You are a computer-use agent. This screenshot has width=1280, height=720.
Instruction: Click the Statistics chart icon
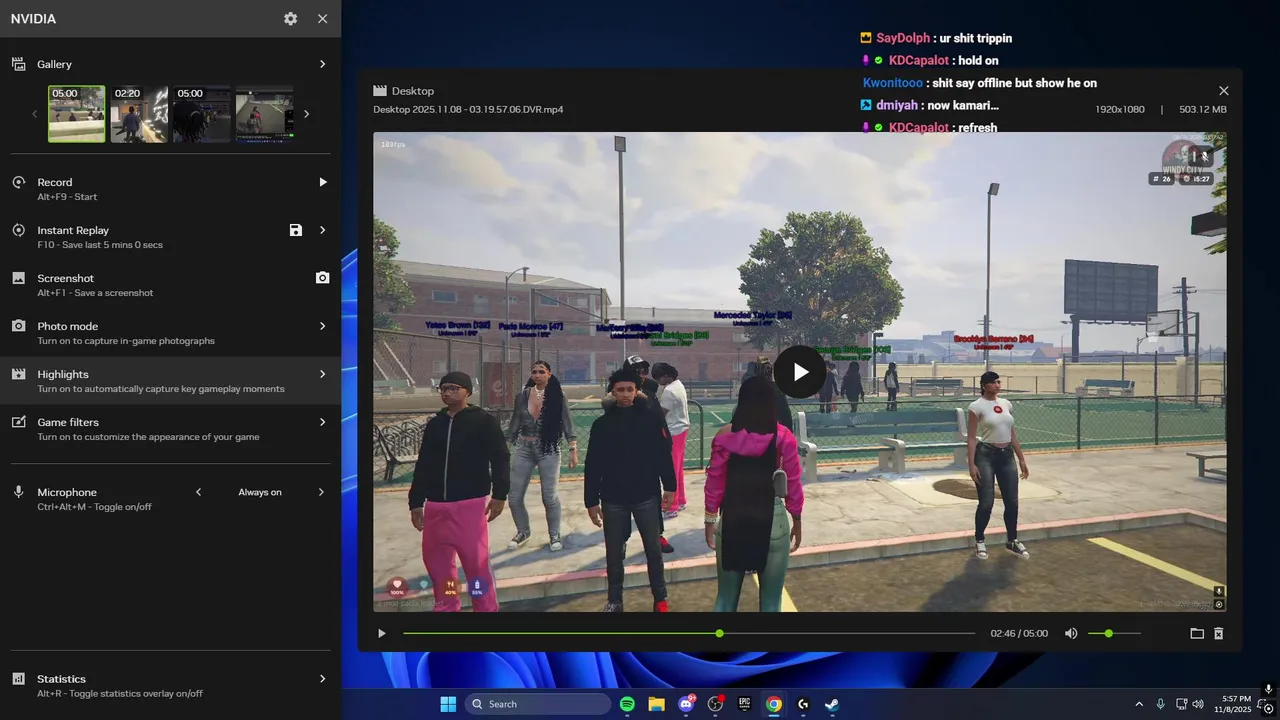pyautogui.click(x=18, y=679)
